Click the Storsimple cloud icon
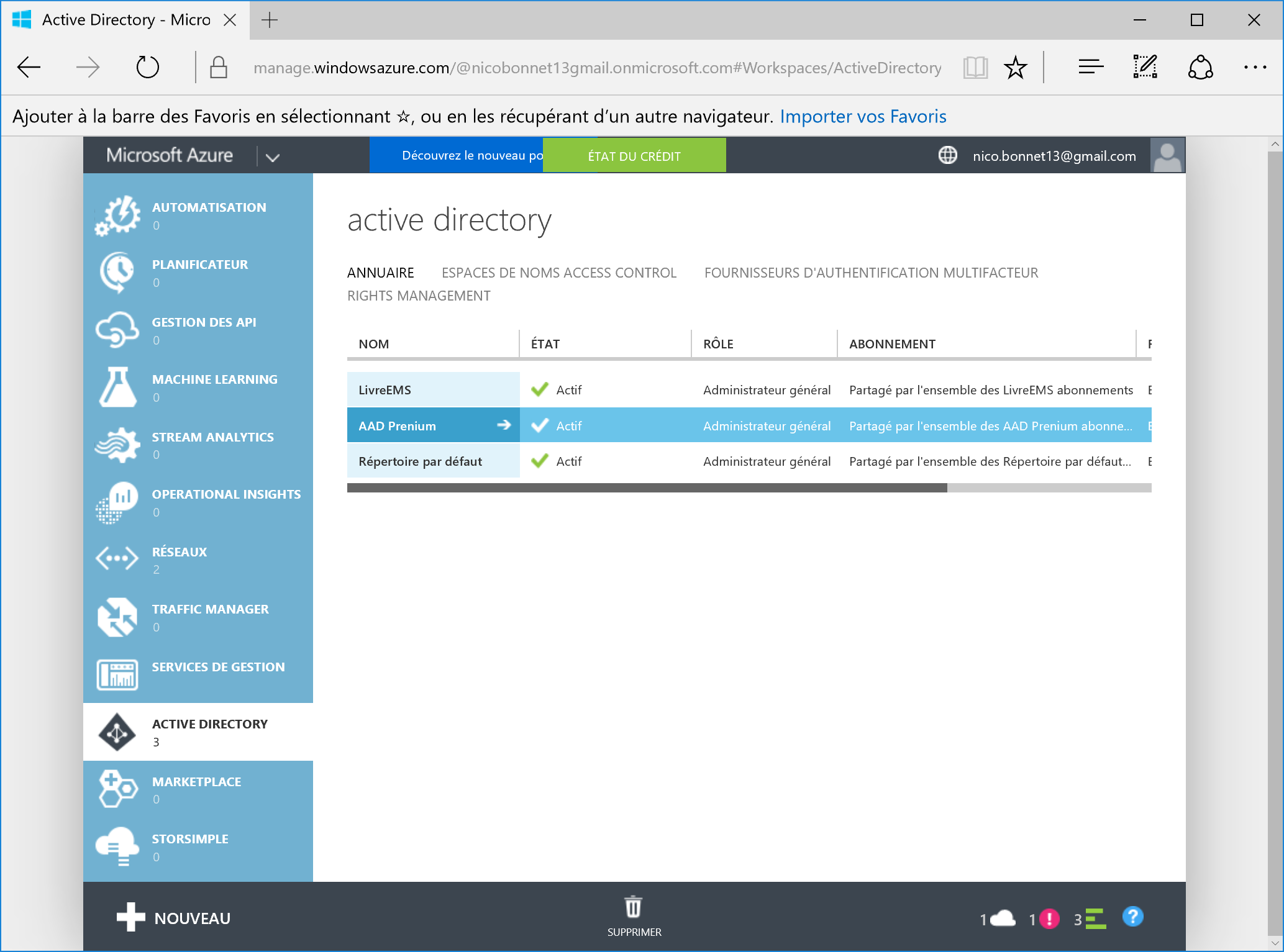This screenshot has width=1284, height=952. point(117,846)
